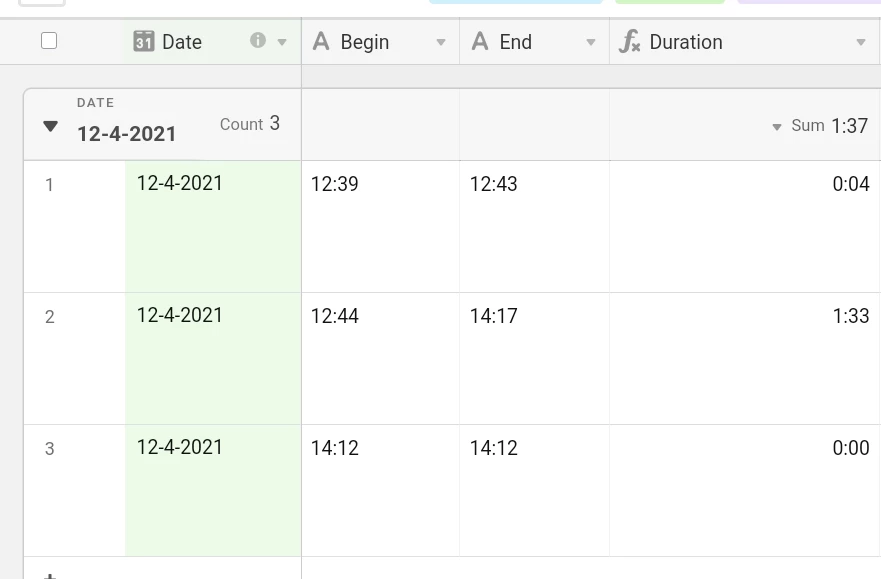This screenshot has height=579, width=881.
Task: Change the Sum summary function dropdown
Action: tap(777, 127)
